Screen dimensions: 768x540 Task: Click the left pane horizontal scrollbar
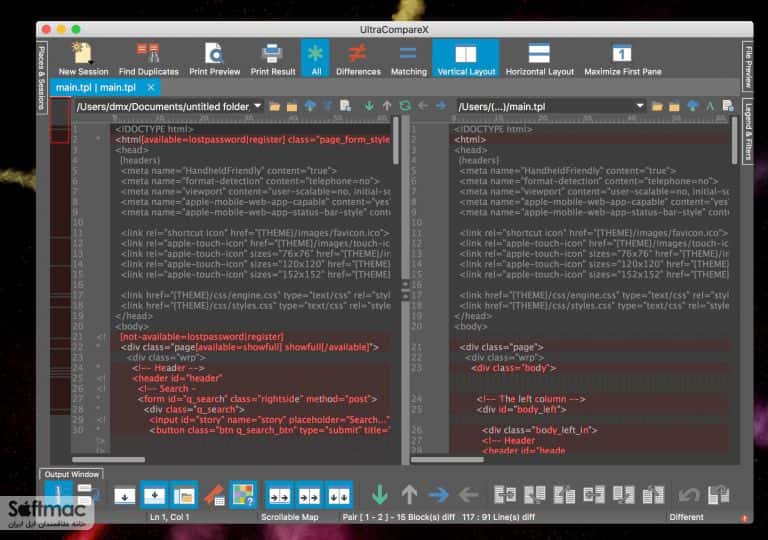coord(109,460)
